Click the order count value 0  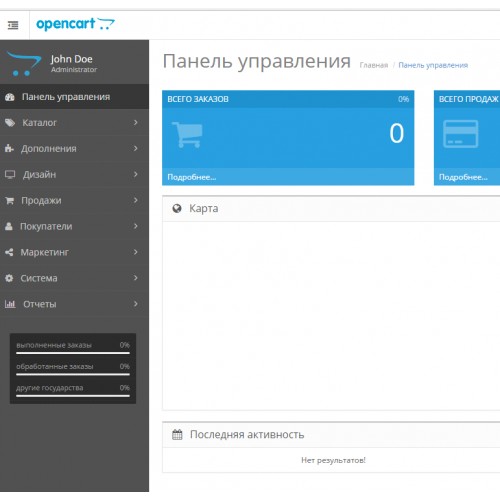click(397, 133)
